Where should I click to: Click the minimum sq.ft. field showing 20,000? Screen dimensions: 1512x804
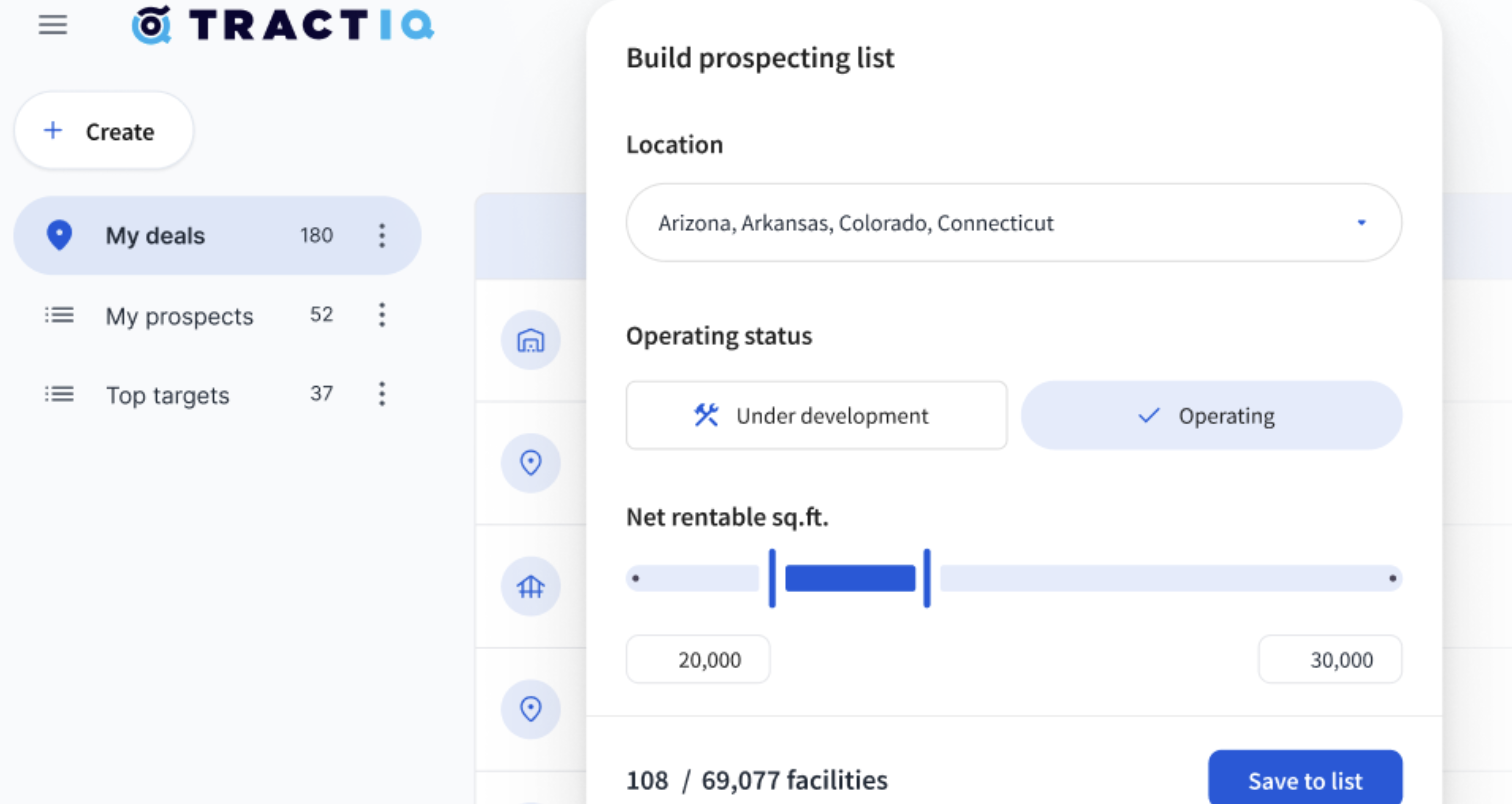[x=698, y=660]
